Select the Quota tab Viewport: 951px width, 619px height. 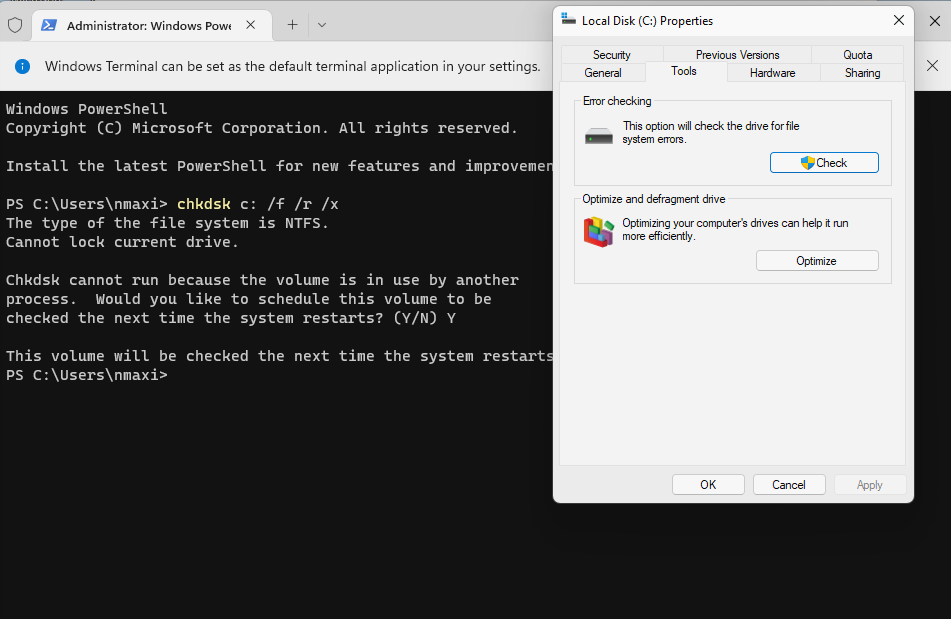click(x=857, y=55)
